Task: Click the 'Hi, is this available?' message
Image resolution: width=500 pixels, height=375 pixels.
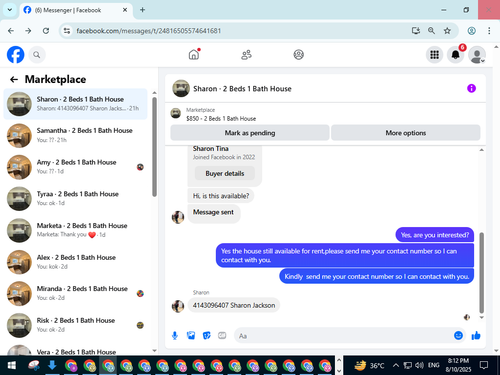Action: click(x=221, y=196)
